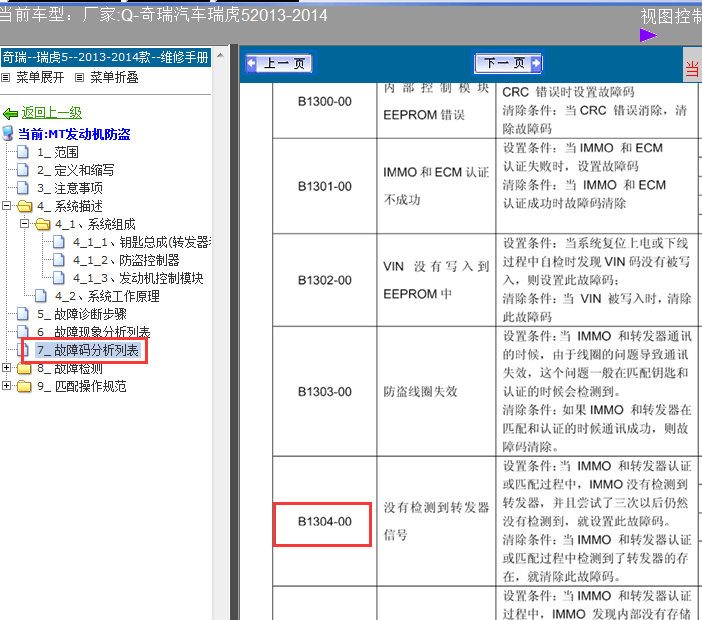Click the document icon beside 2_定义和缩写
This screenshot has width=702, height=620.
(23, 170)
